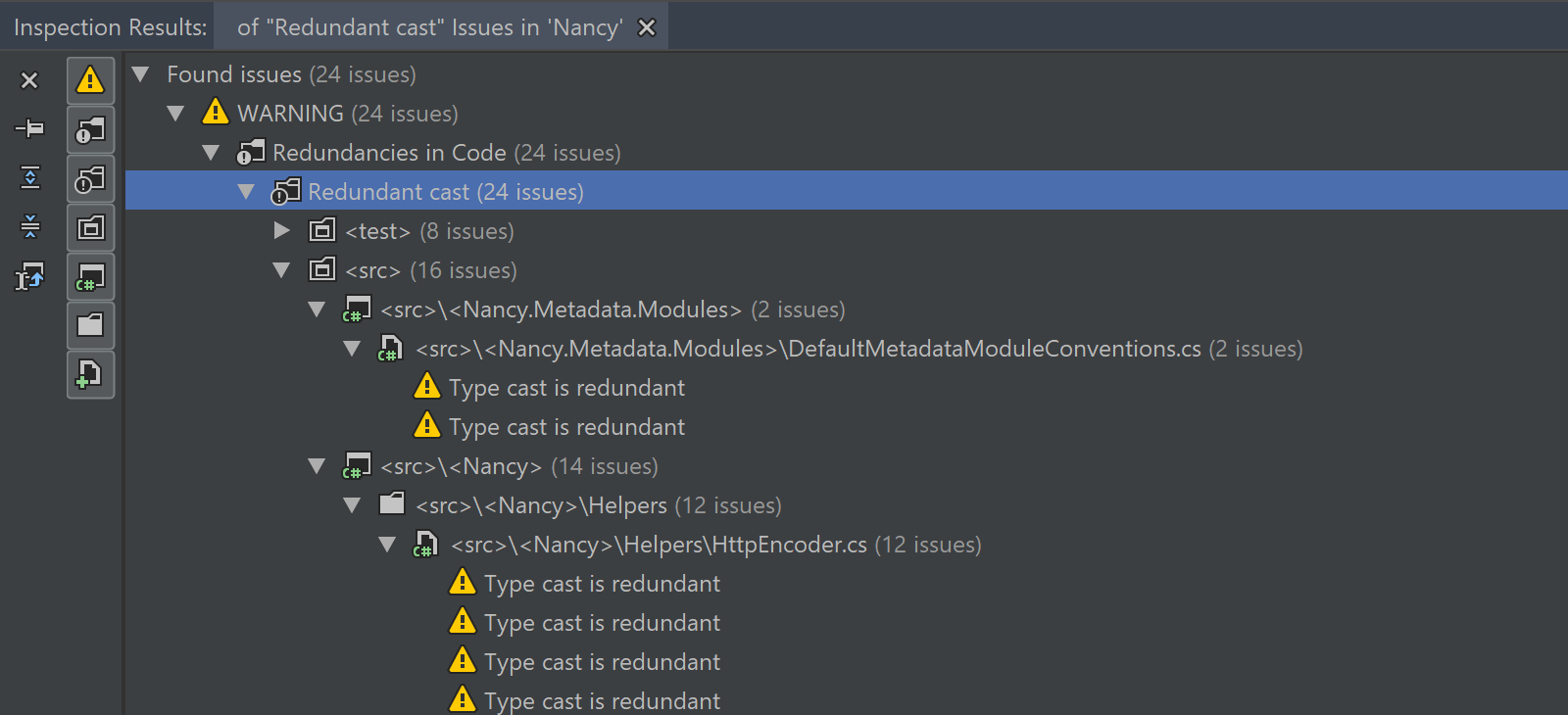Click the Collapse All icon
Viewport: 1568px width, 715px height.
pos(30,226)
